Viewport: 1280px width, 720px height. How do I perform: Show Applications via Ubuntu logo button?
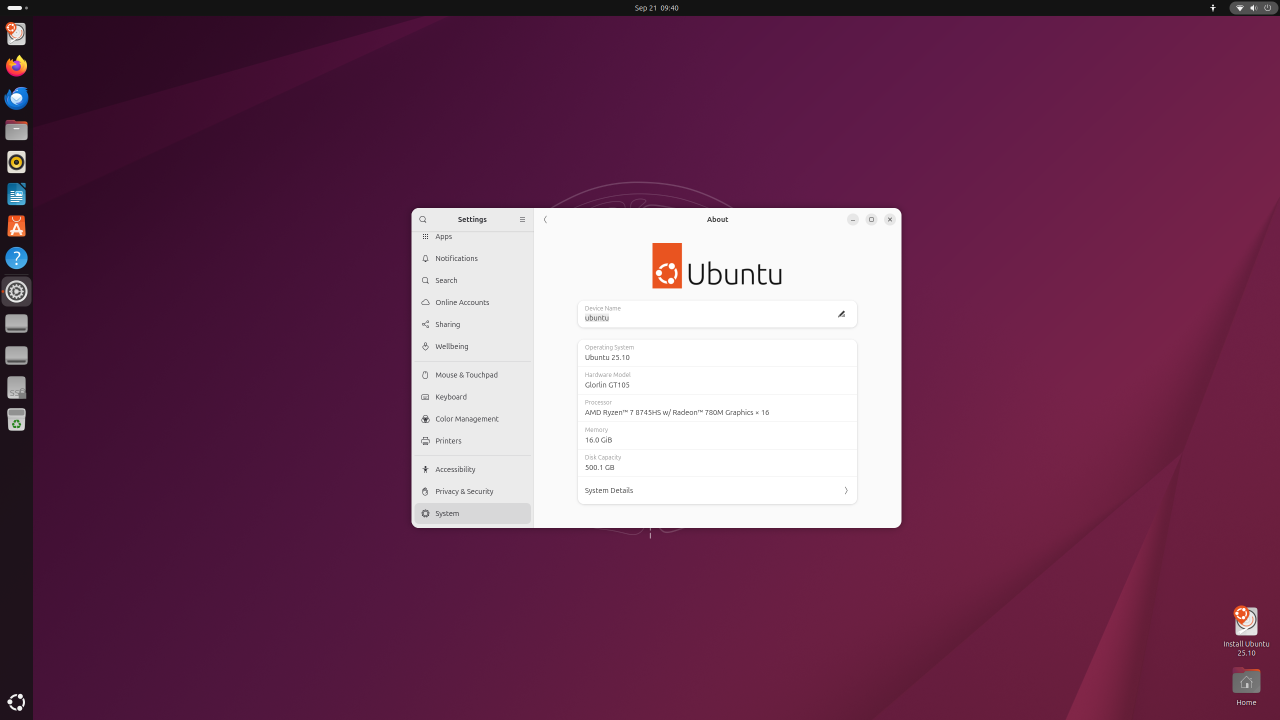point(16,702)
